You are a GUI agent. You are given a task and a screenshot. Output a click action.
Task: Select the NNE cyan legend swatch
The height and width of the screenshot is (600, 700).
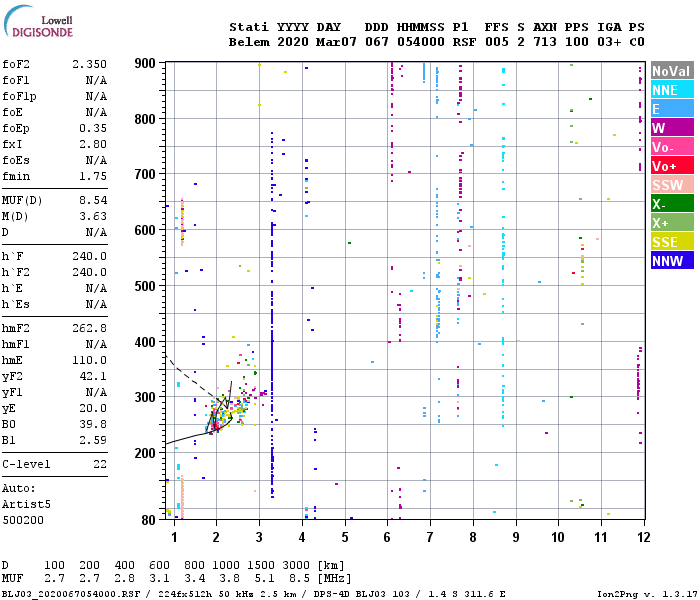tap(672, 90)
